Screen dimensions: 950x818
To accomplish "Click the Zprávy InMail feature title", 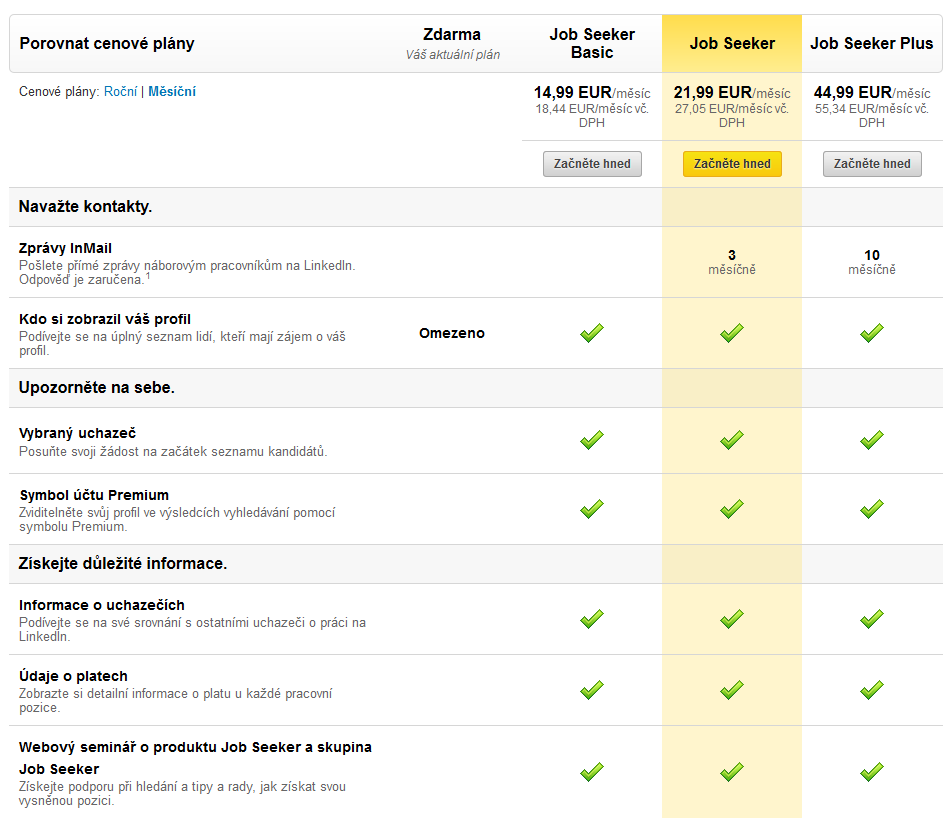I will (x=65, y=248).
